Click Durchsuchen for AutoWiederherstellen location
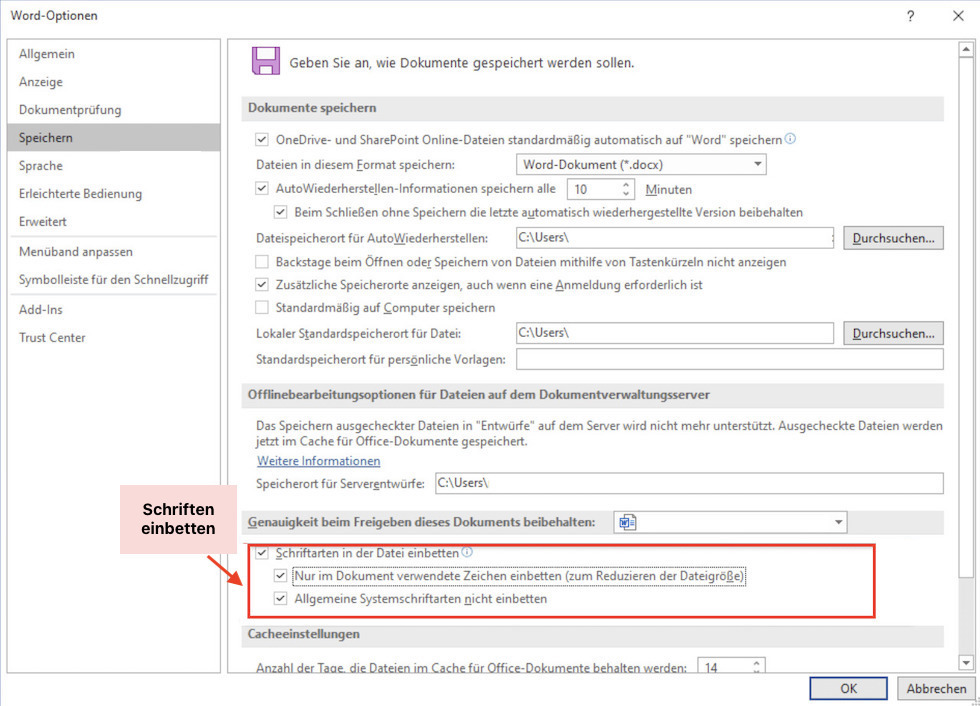 (893, 238)
